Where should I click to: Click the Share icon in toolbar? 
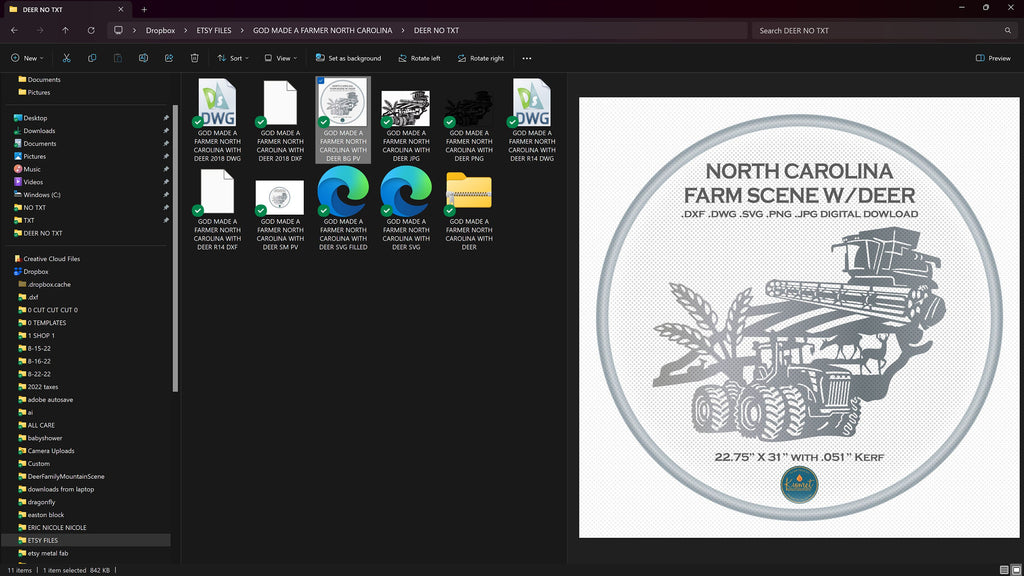168,58
